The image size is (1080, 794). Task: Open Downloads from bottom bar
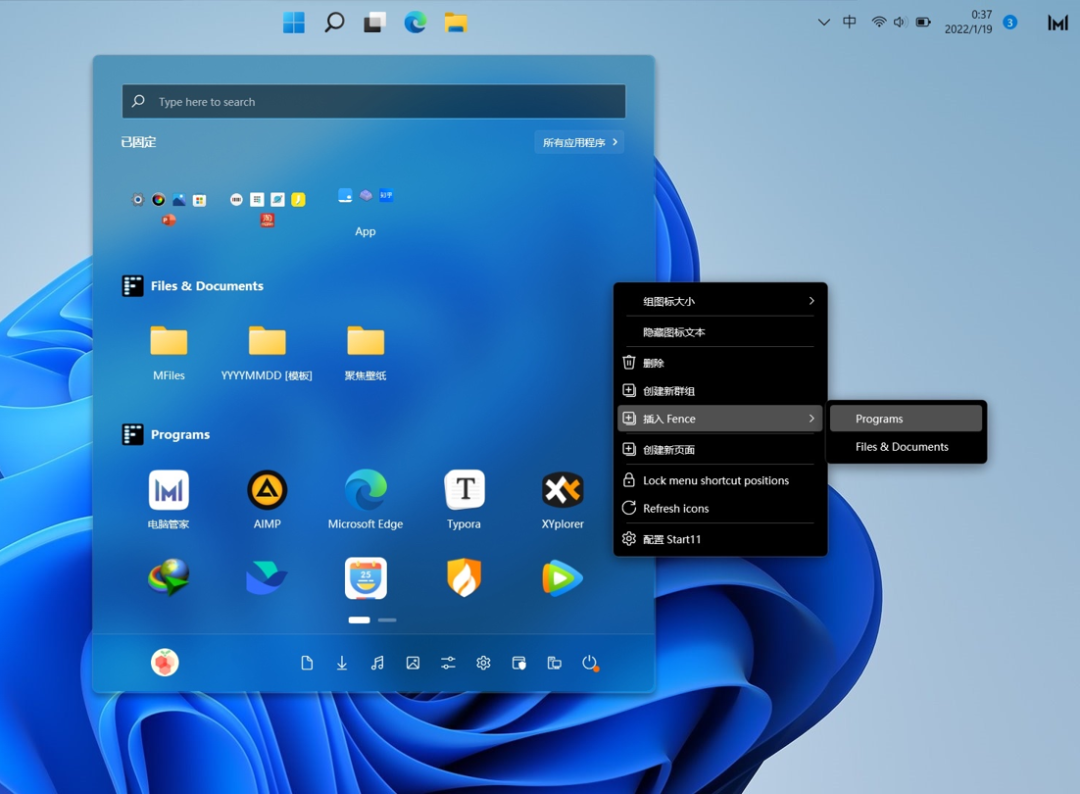(x=342, y=662)
